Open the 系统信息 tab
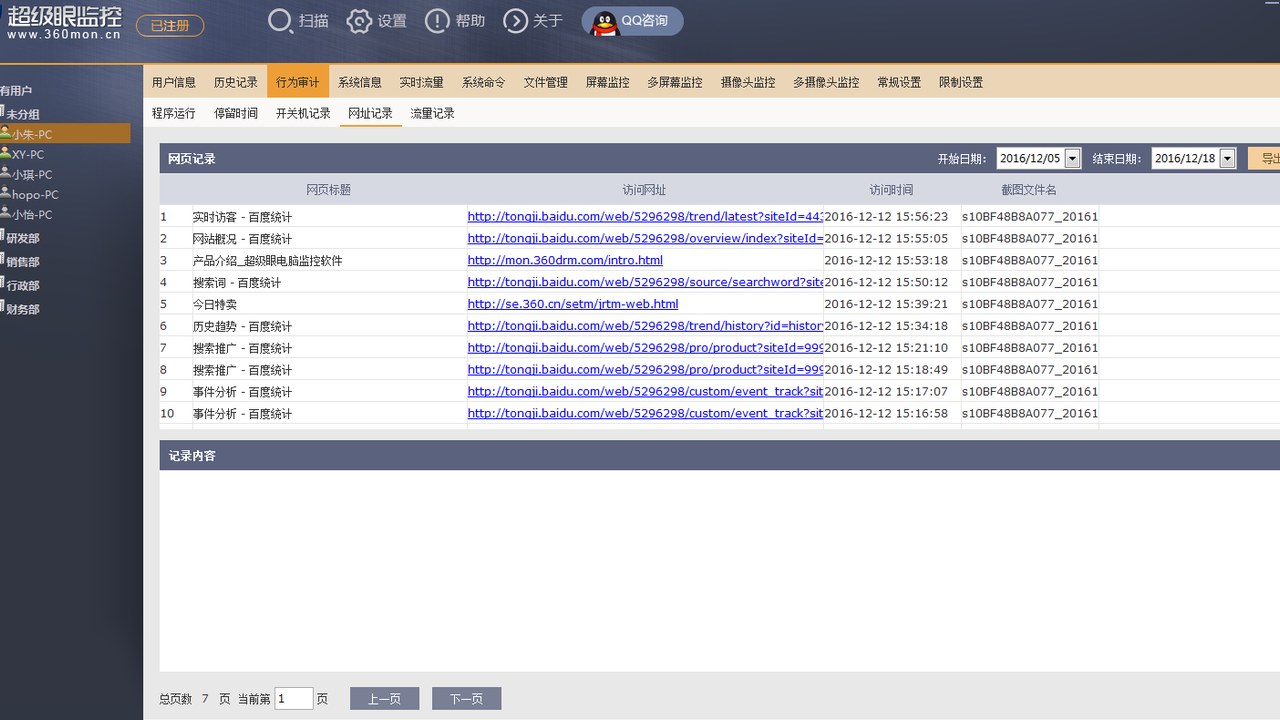This screenshot has height=720, width=1280. click(x=360, y=82)
